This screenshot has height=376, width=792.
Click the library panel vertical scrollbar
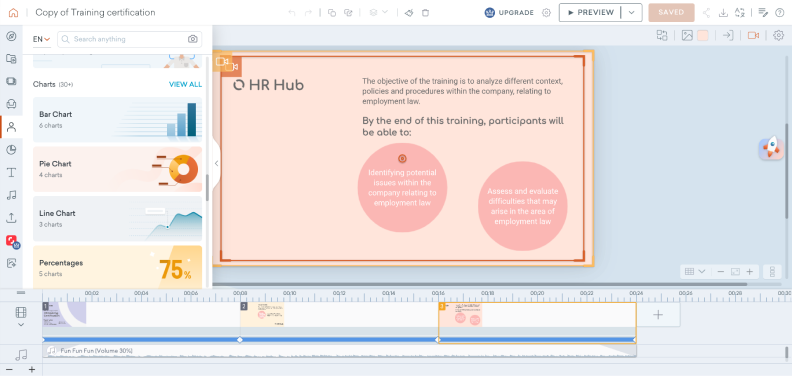[207, 187]
